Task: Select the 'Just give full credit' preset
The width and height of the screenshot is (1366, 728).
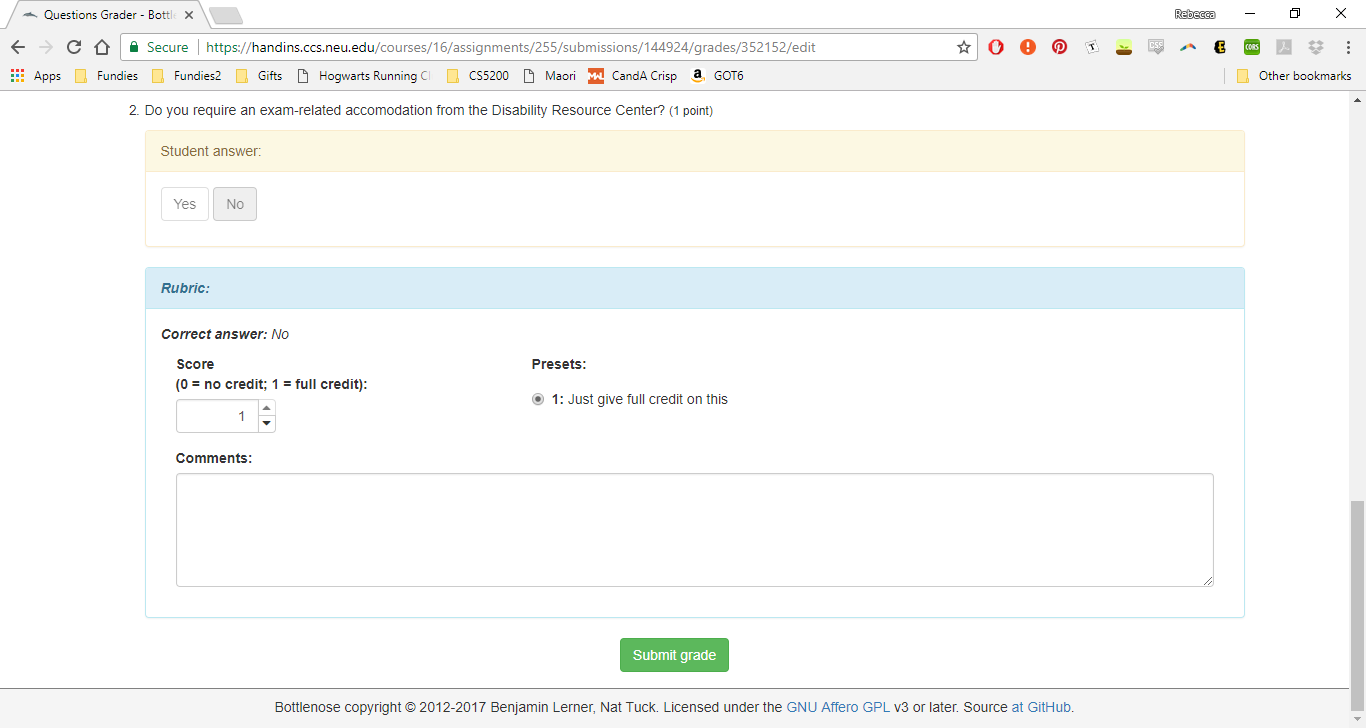Action: coord(538,399)
